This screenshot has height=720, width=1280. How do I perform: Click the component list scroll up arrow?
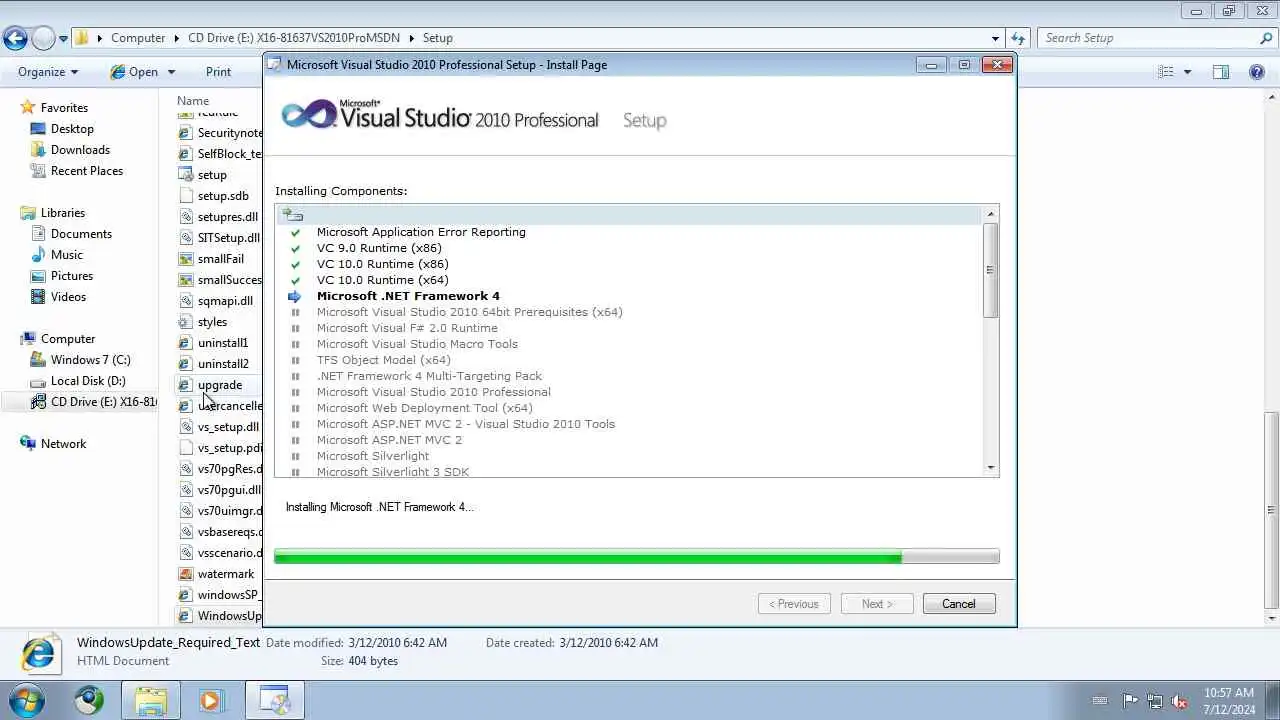tap(991, 214)
